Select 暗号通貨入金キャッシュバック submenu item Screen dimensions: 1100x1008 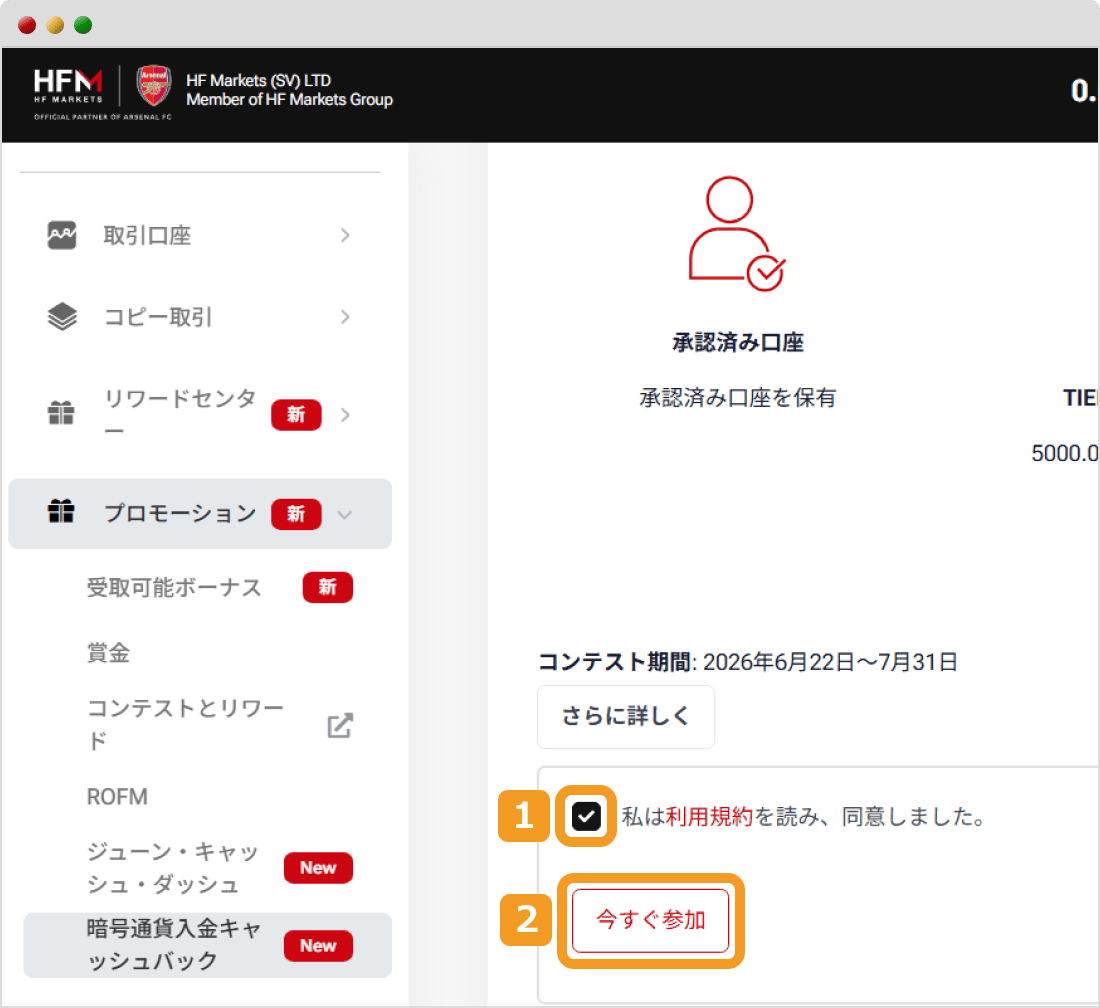click(x=208, y=945)
